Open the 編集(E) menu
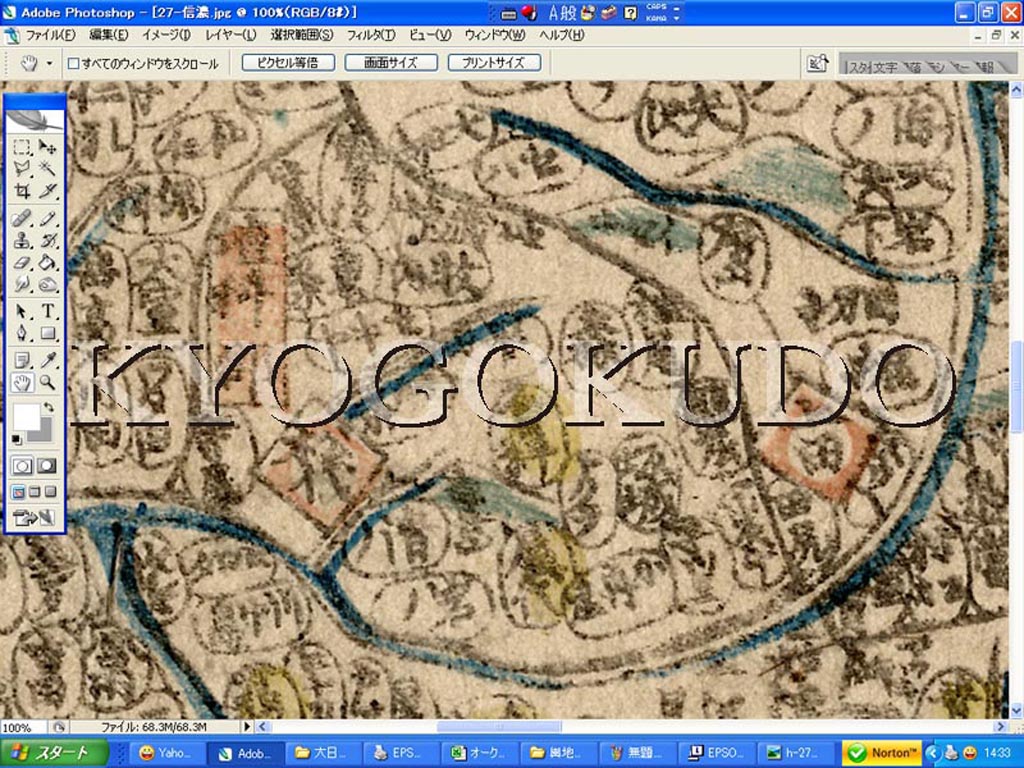 (x=108, y=35)
